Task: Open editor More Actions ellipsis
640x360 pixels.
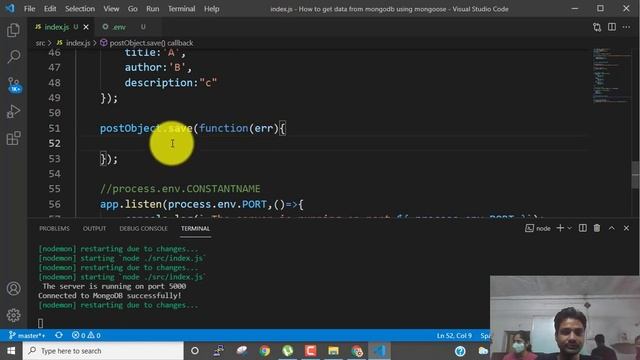Action: pos(626,27)
